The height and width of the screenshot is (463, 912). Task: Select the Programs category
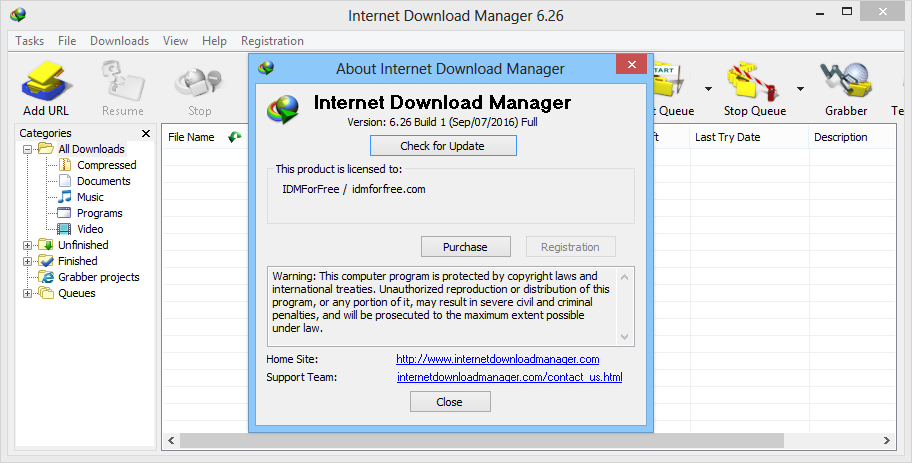click(99, 213)
